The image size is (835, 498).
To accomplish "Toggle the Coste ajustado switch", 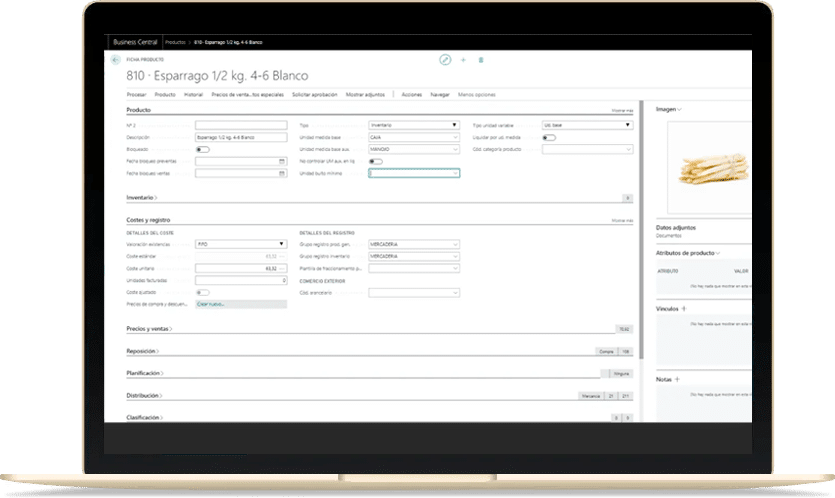I will point(202,292).
